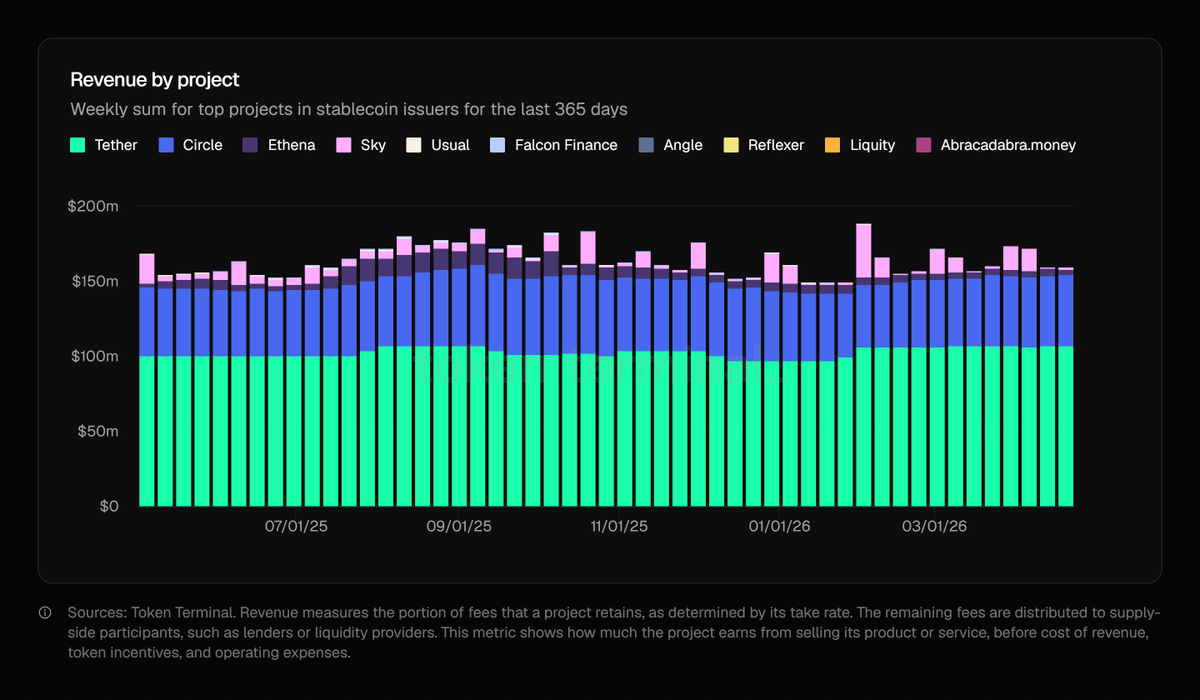
Task: Toggle the Reflexer legend label
Action: [x=776, y=145]
